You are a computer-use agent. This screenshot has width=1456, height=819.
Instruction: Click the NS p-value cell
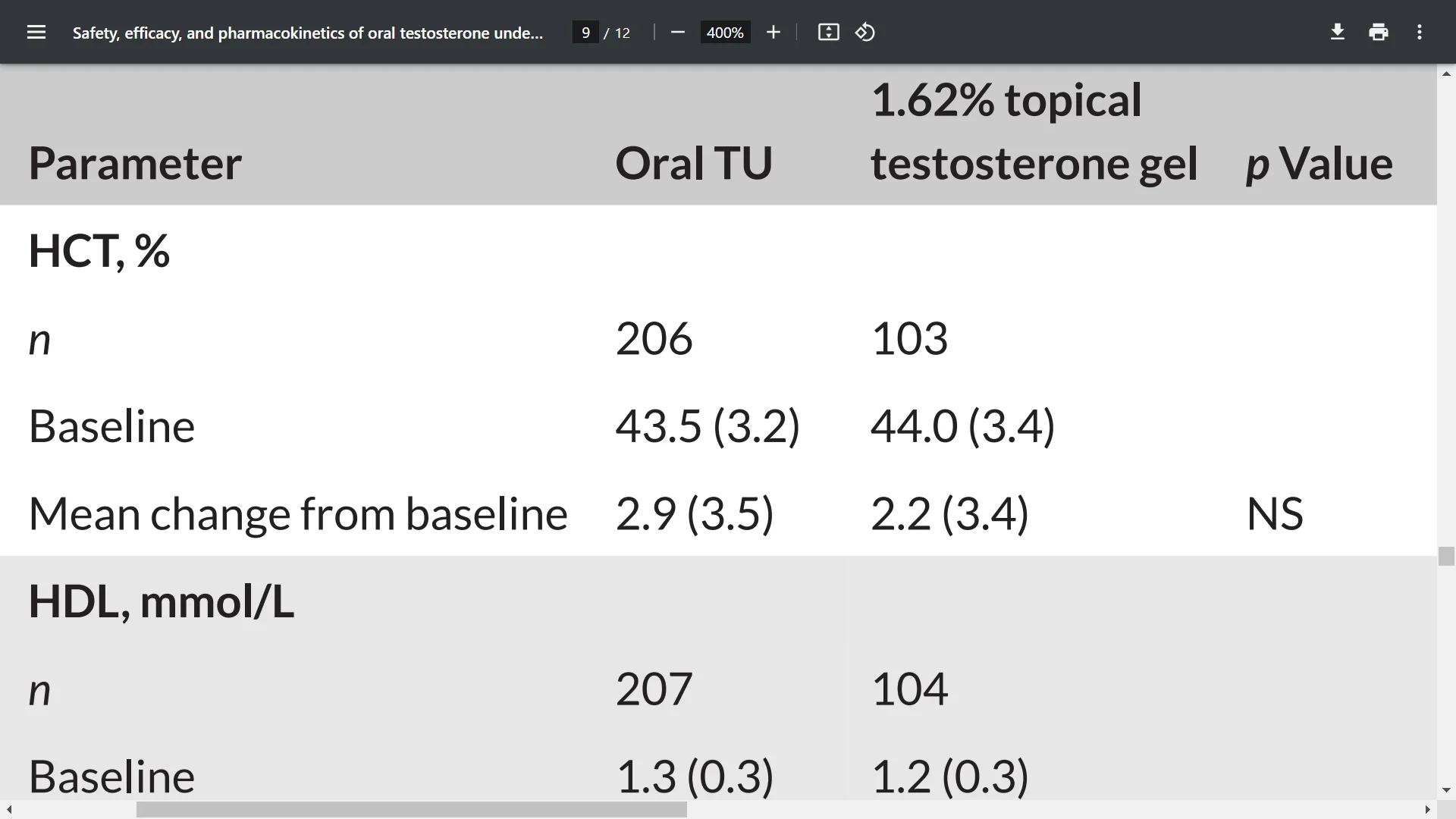tap(1275, 513)
